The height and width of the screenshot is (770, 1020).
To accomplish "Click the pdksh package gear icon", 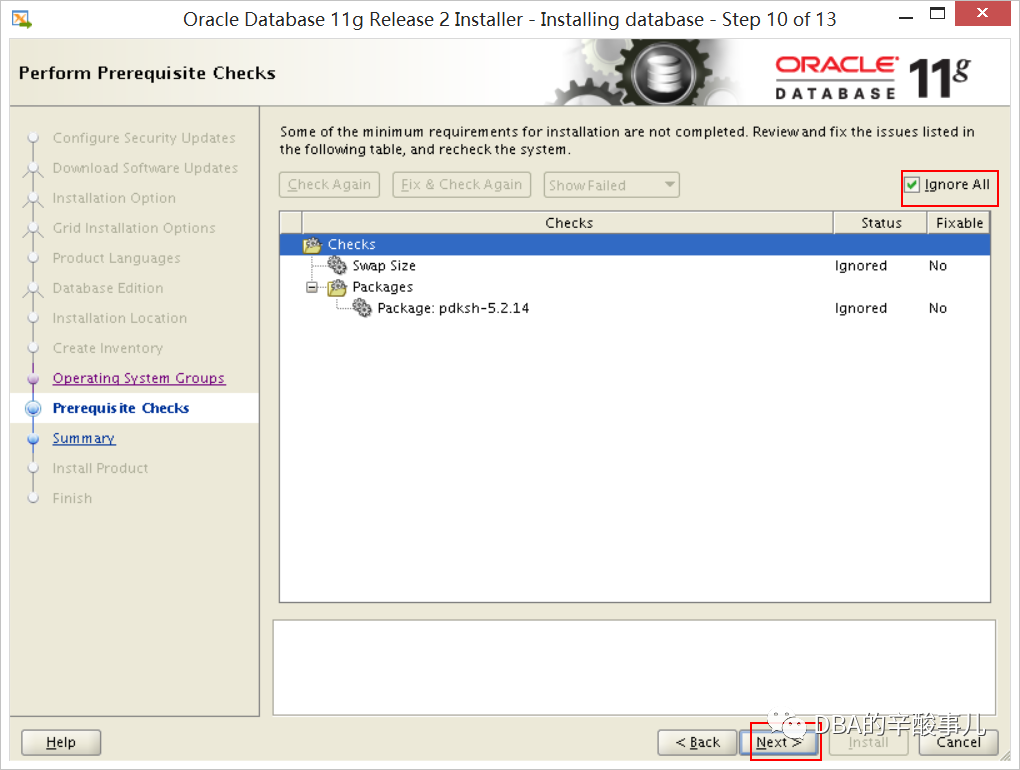I will (362, 308).
